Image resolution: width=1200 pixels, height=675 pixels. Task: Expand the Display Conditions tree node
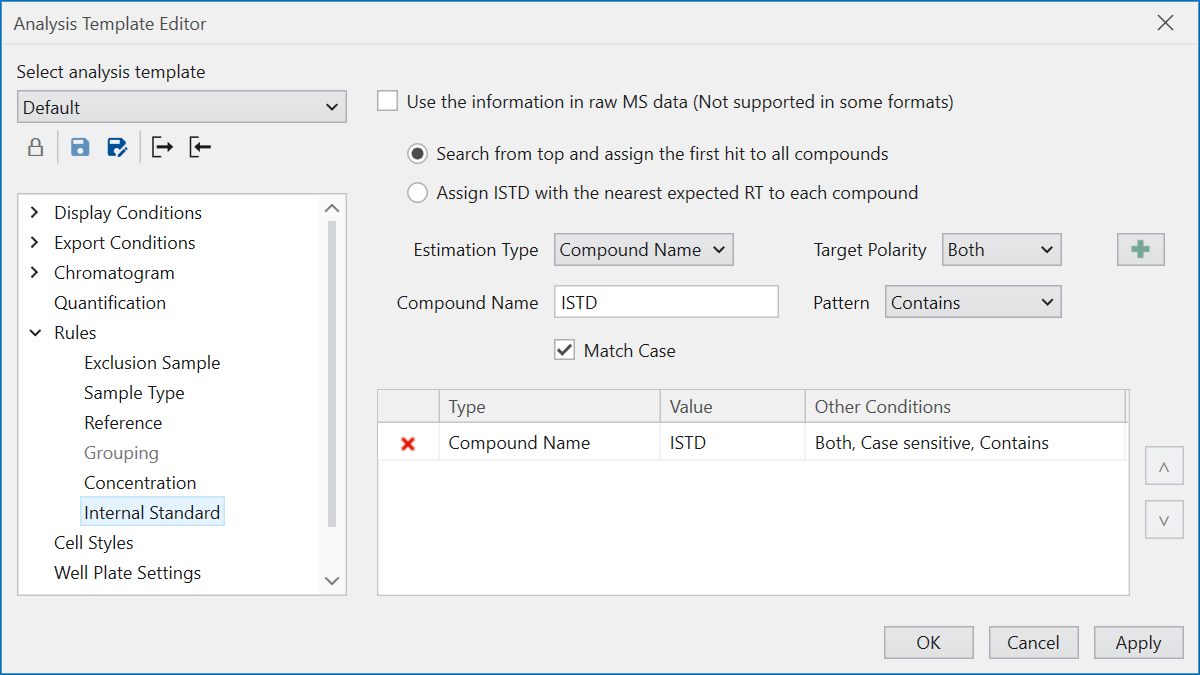click(36, 213)
